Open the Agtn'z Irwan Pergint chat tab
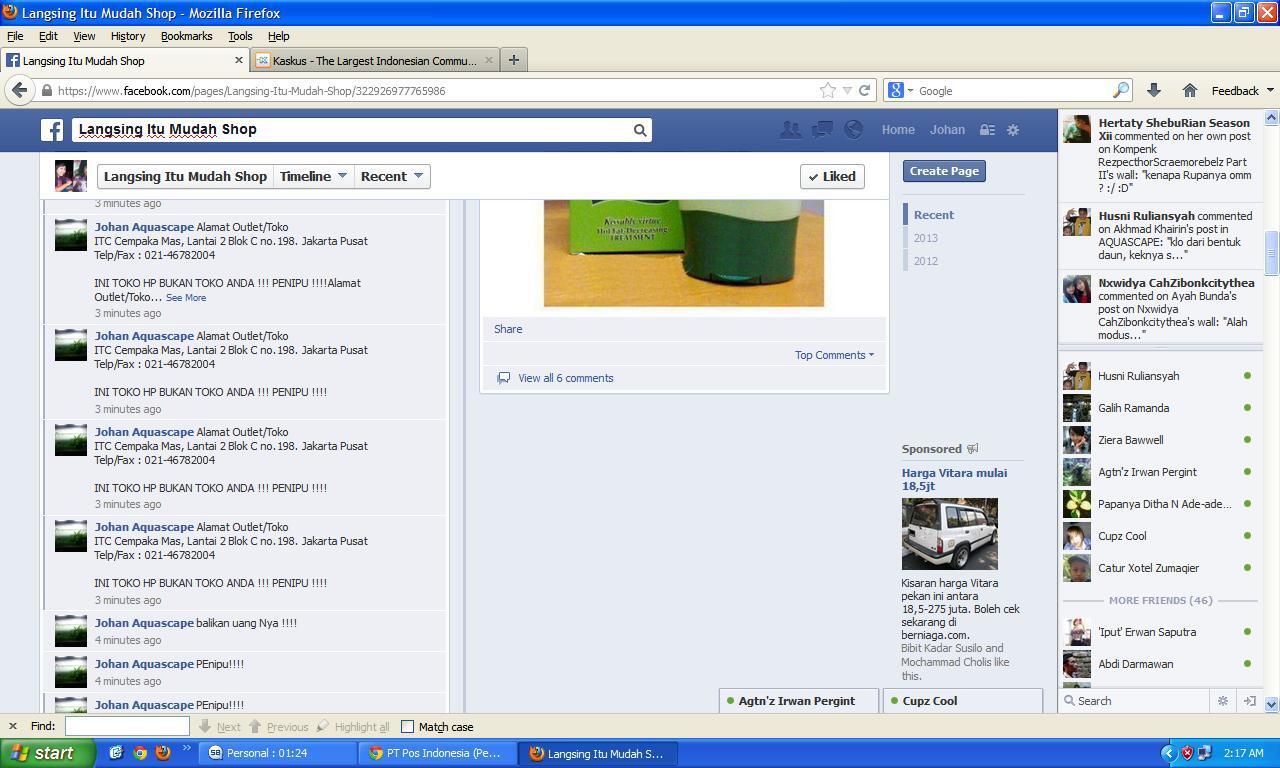This screenshot has width=1280, height=768. click(x=798, y=701)
